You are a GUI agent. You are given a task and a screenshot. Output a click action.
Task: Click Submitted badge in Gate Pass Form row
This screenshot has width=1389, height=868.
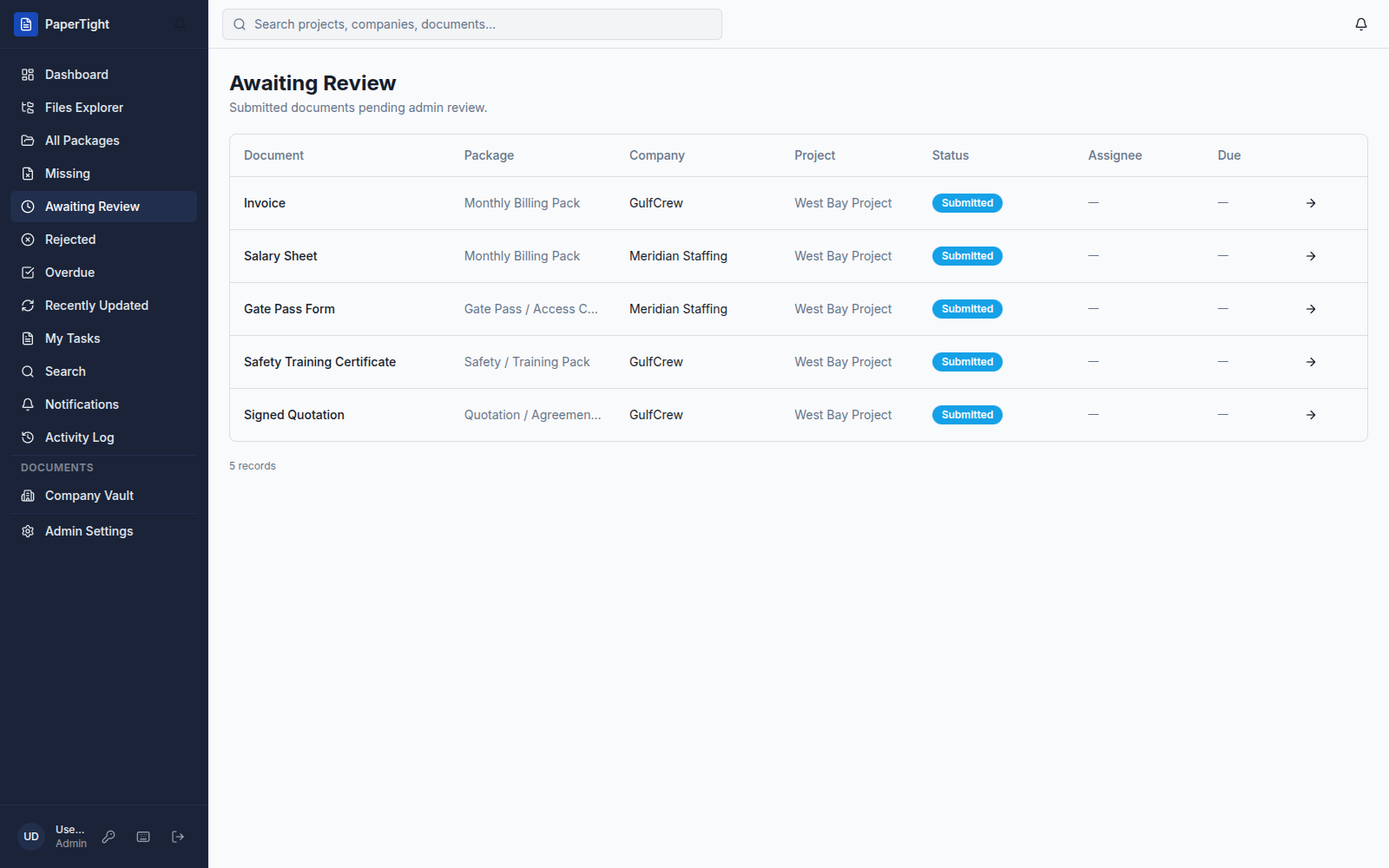pos(967,309)
